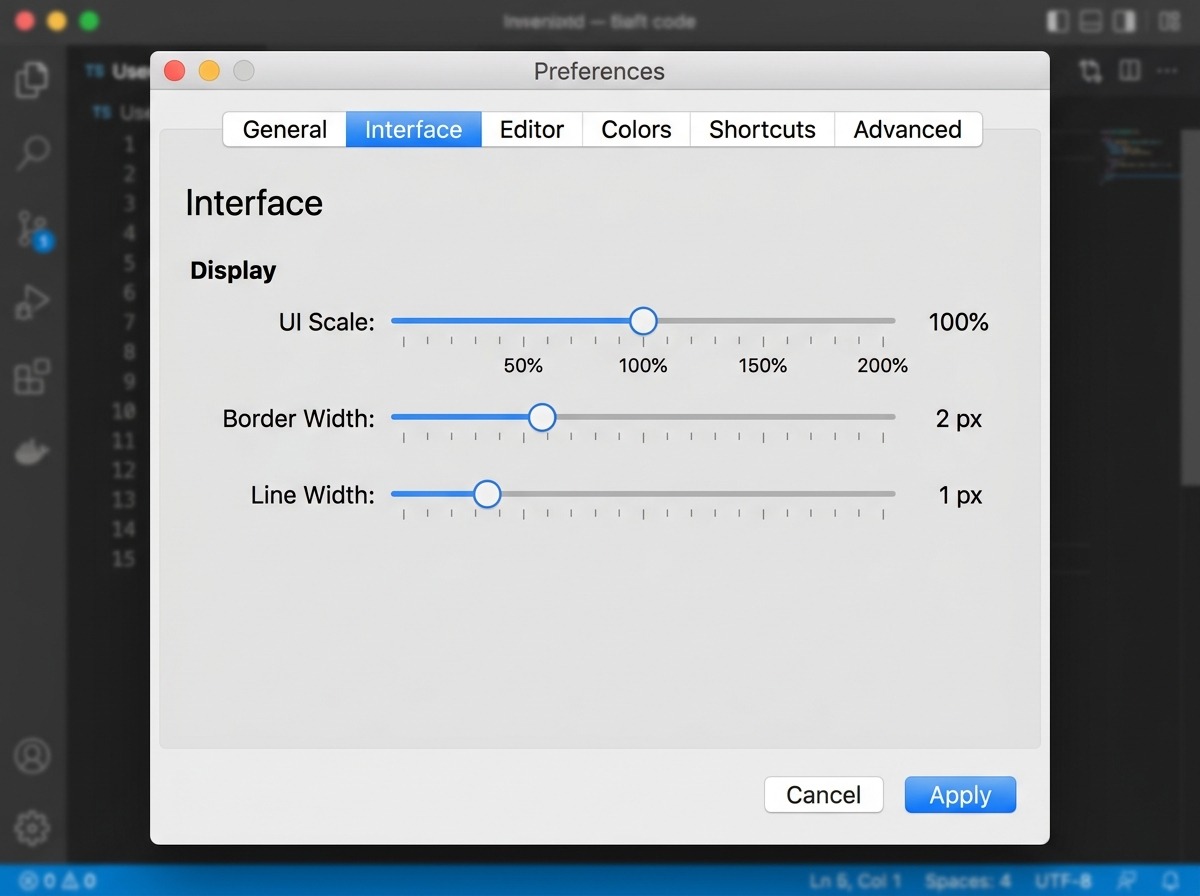
Task: Click the "Display" section heading
Action: pyautogui.click(x=233, y=271)
